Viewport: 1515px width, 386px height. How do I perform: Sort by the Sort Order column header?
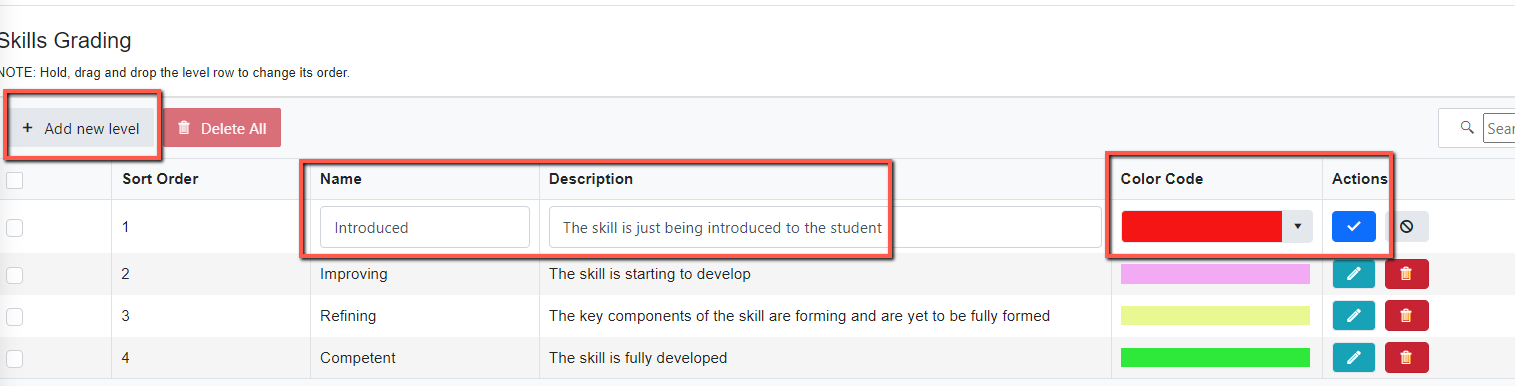[x=160, y=179]
